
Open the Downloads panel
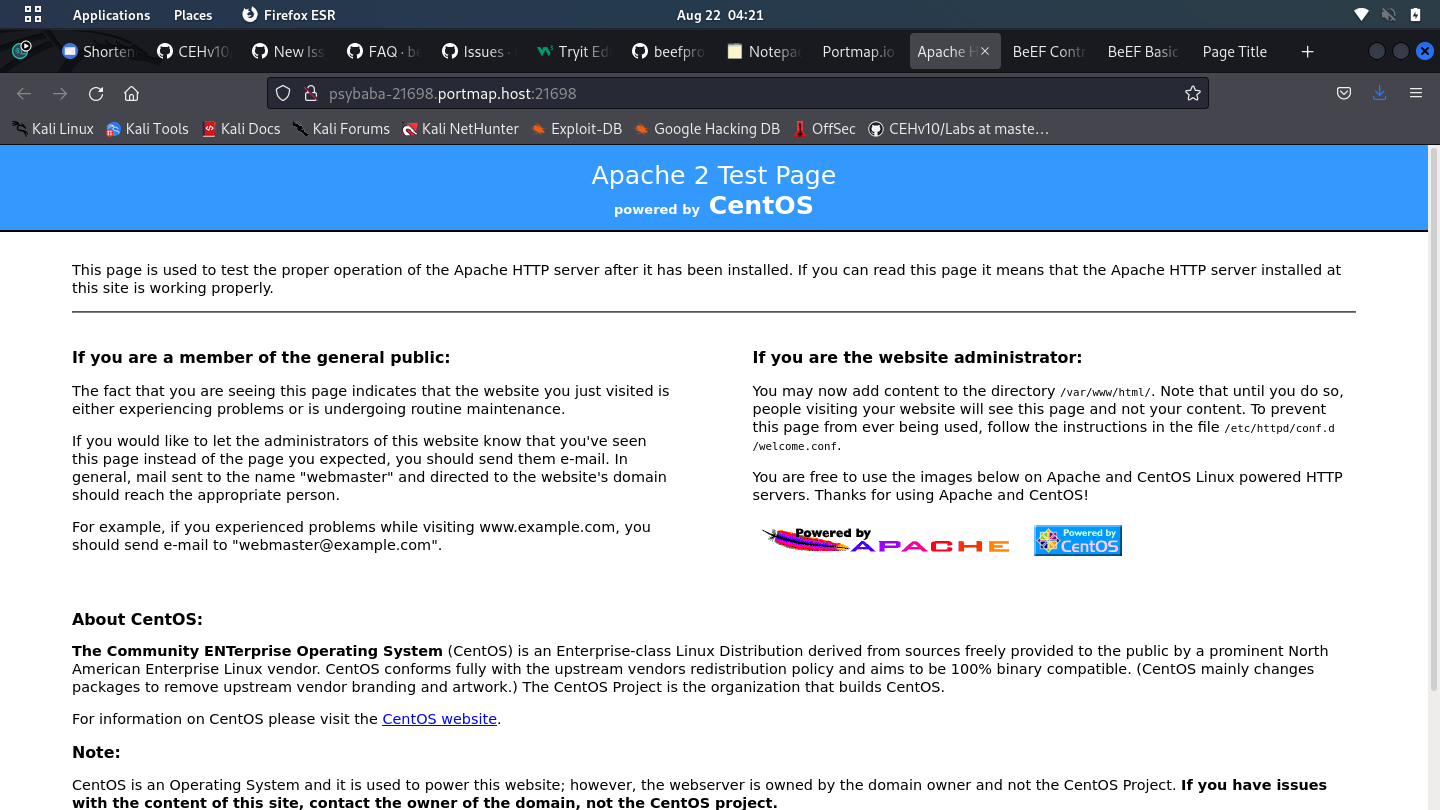(1380, 92)
